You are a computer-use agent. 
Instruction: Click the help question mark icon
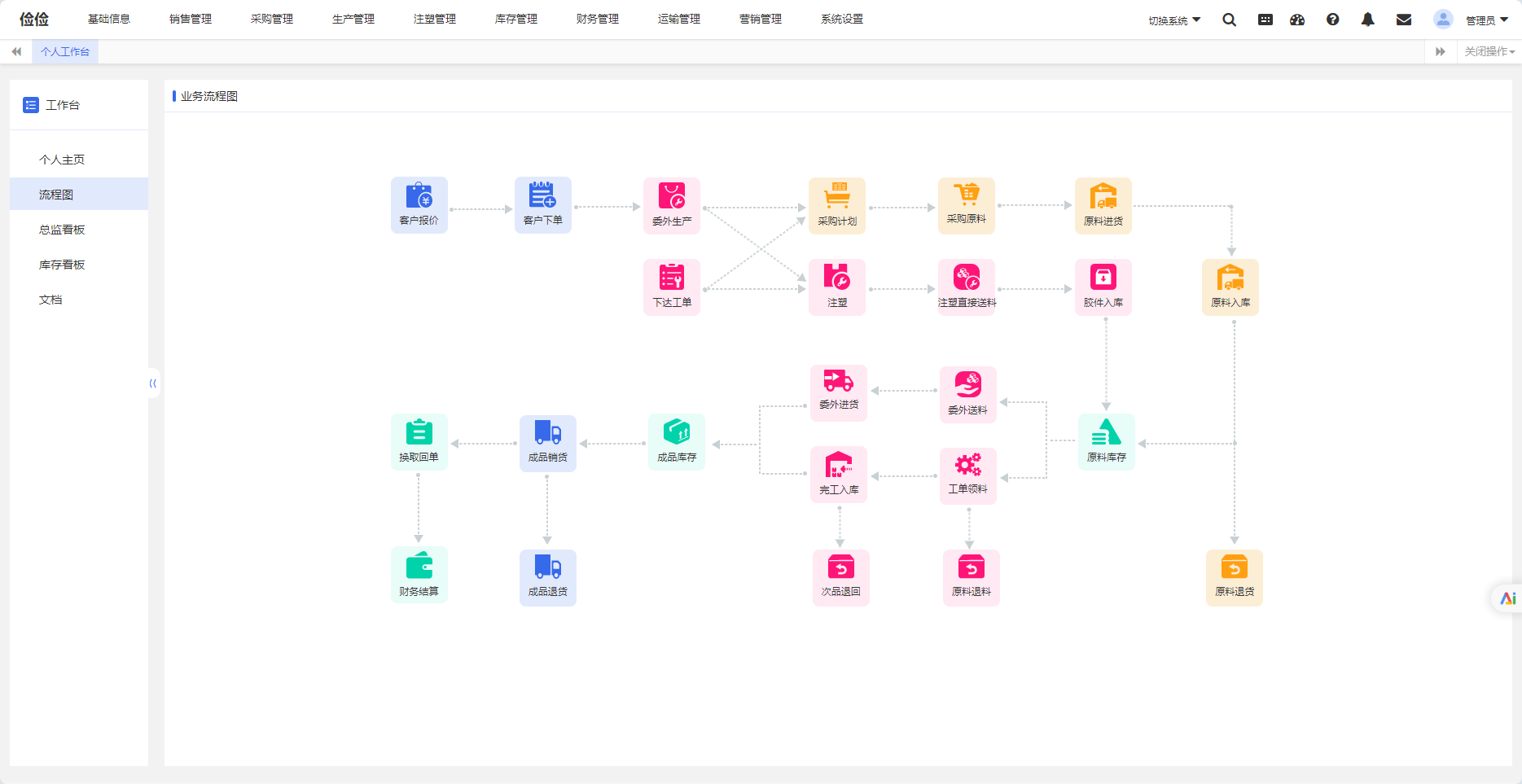pyautogui.click(x=1333, y=20)
